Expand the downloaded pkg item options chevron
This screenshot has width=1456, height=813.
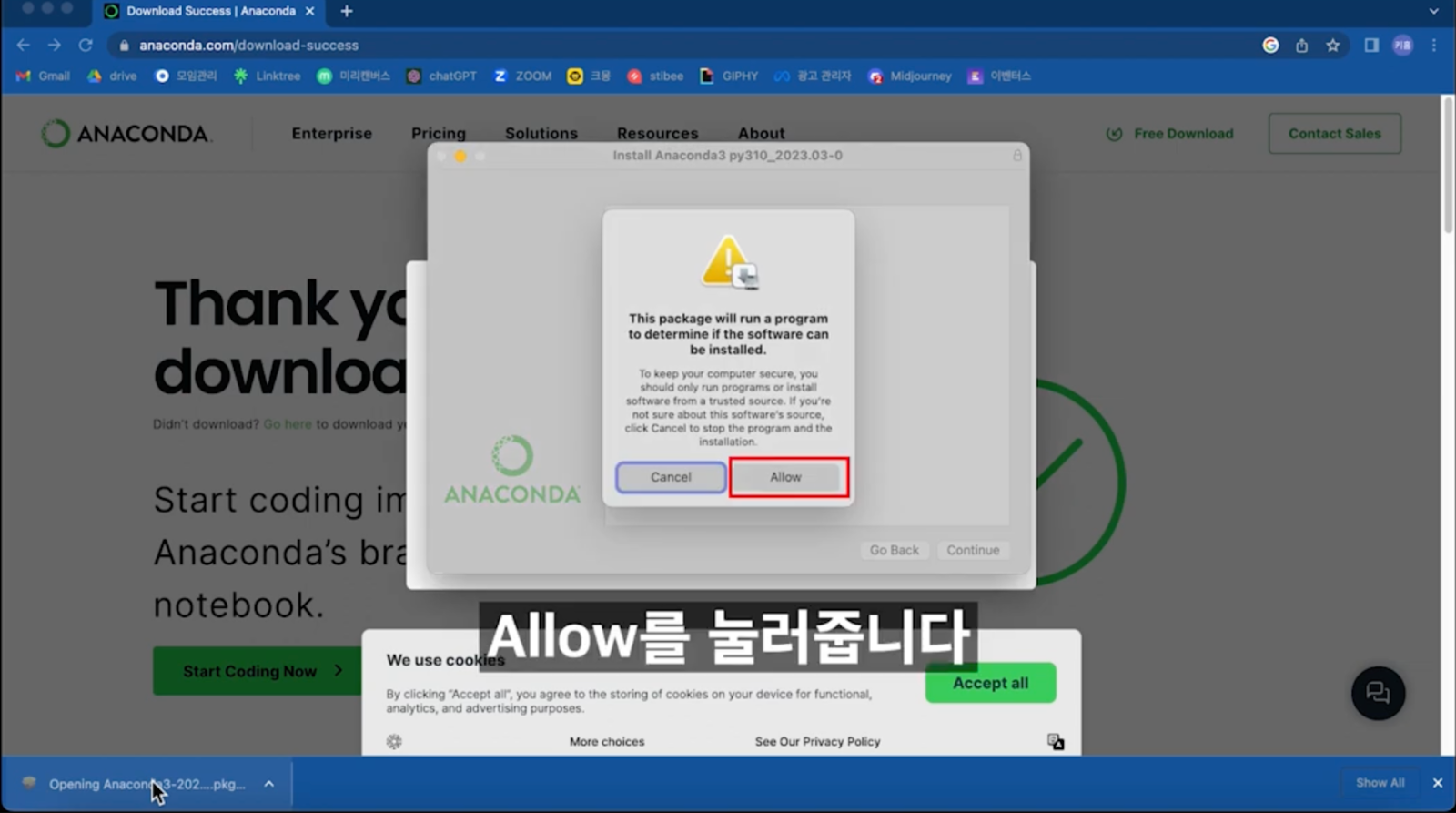[269, 784]
